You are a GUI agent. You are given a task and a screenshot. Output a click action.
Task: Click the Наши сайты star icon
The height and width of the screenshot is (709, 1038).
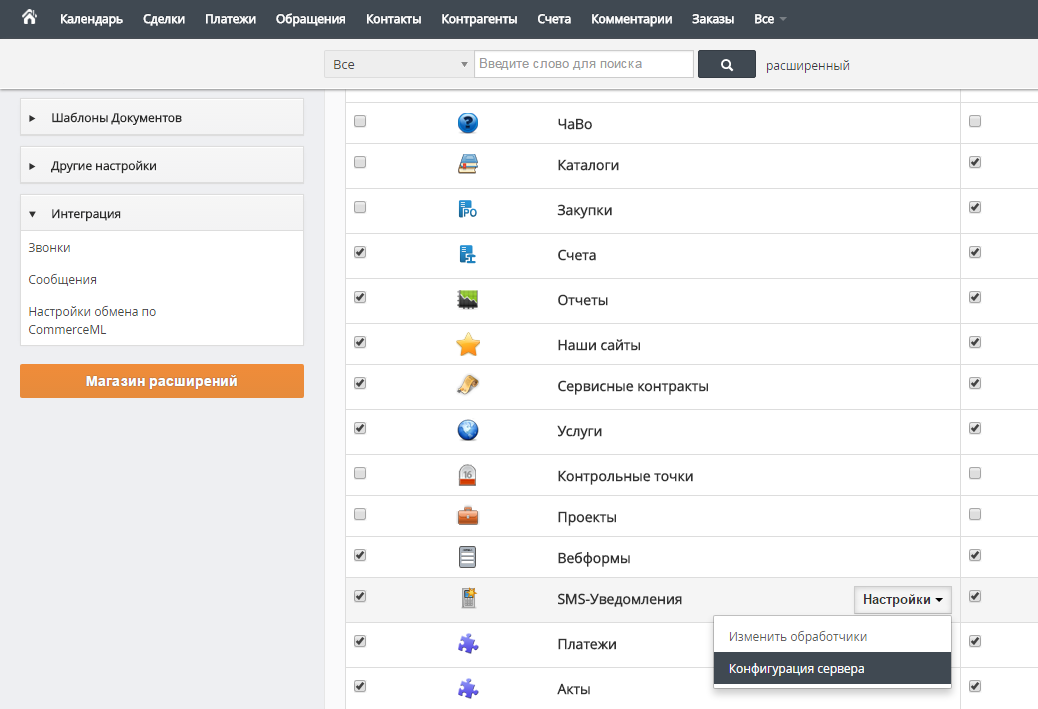pos(467,345)
